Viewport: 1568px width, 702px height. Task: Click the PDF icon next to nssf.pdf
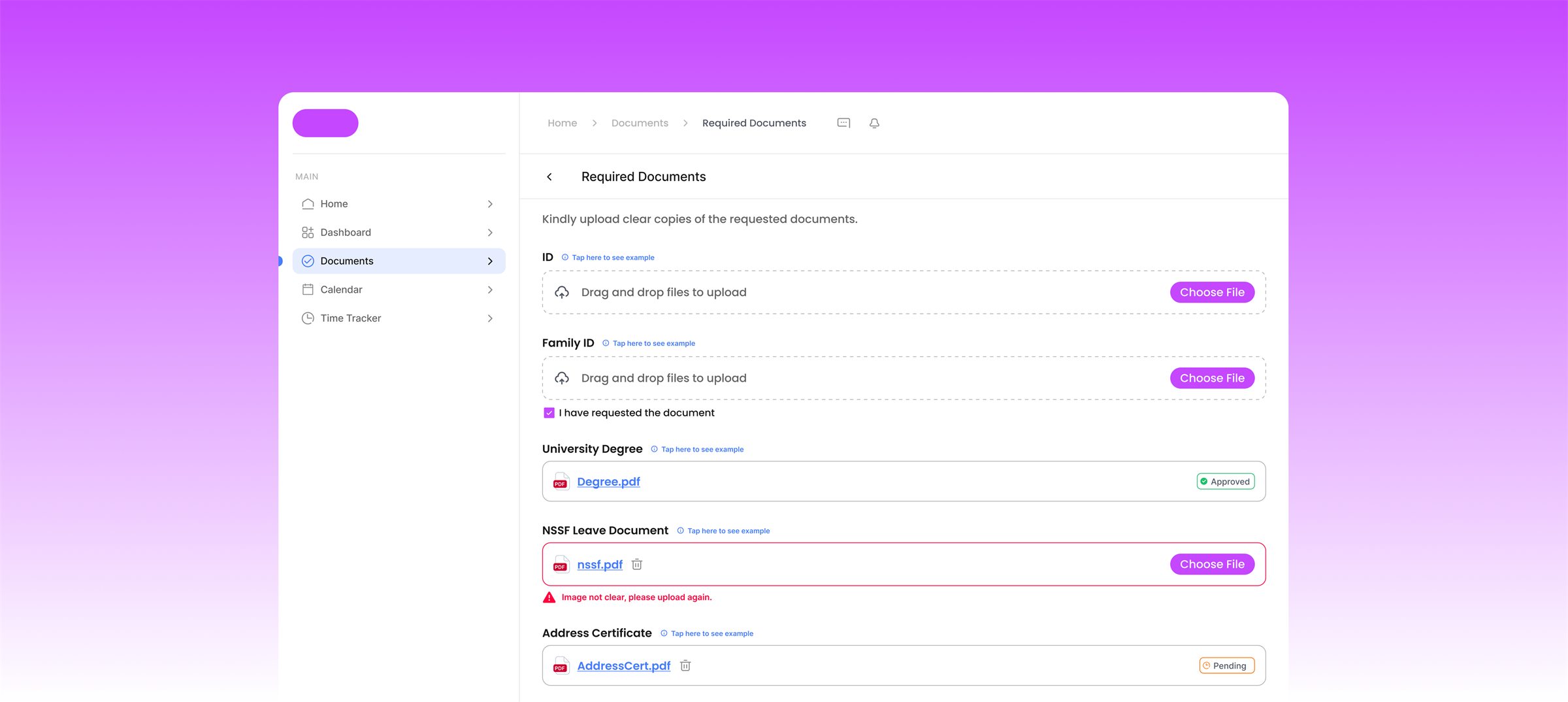tap(561, 564)
